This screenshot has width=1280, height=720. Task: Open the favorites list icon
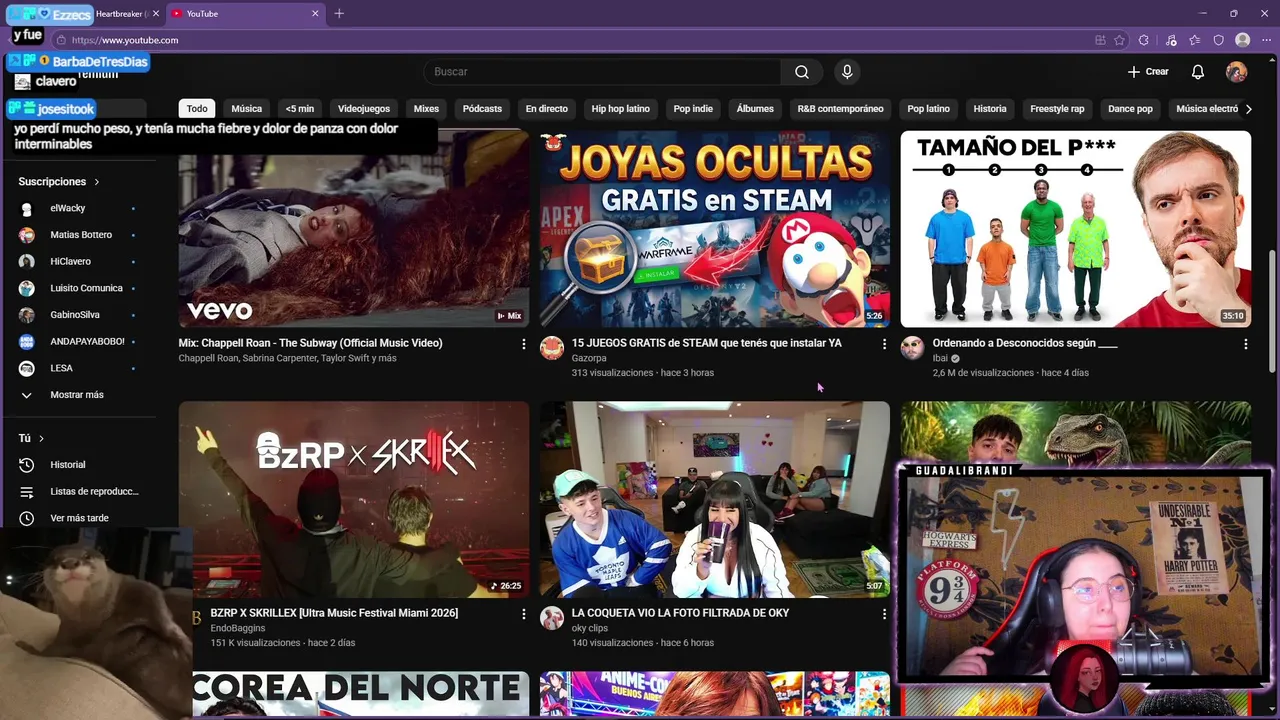(1195, 40)
